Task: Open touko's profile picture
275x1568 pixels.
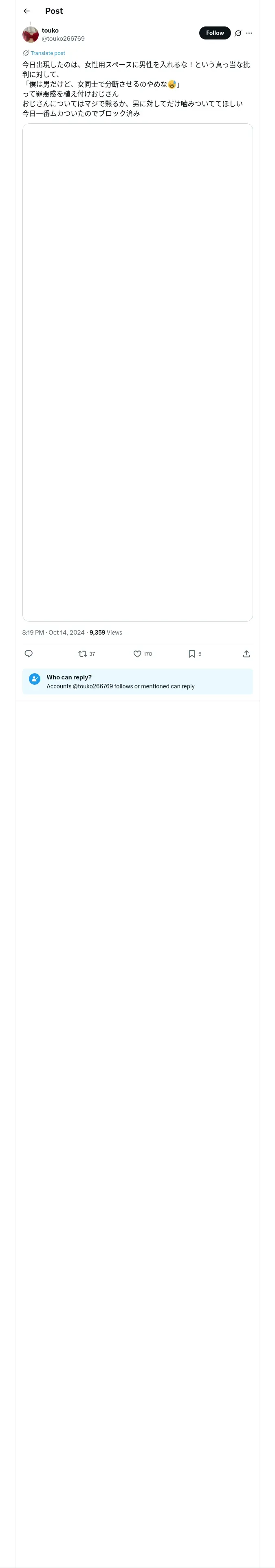Action: (31, 34)
